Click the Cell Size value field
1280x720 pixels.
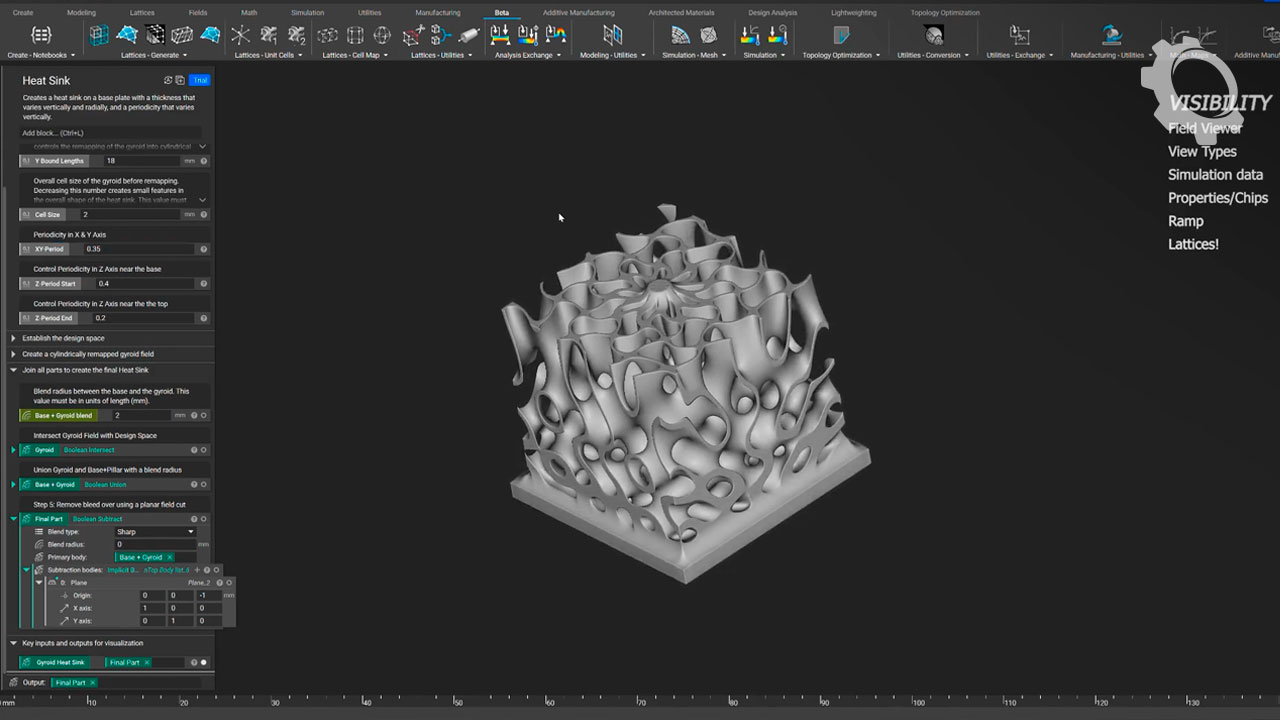click(130, 214)
